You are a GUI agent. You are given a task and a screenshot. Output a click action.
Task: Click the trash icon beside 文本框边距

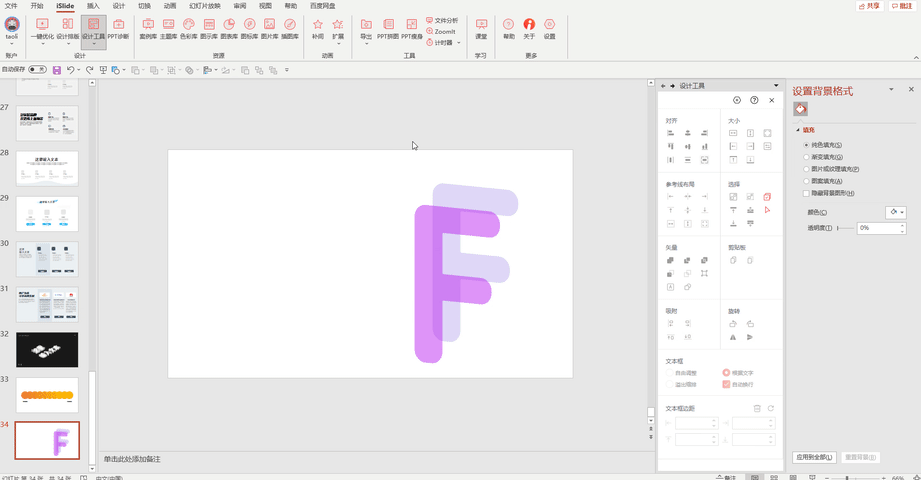click(x=757, y=408)
